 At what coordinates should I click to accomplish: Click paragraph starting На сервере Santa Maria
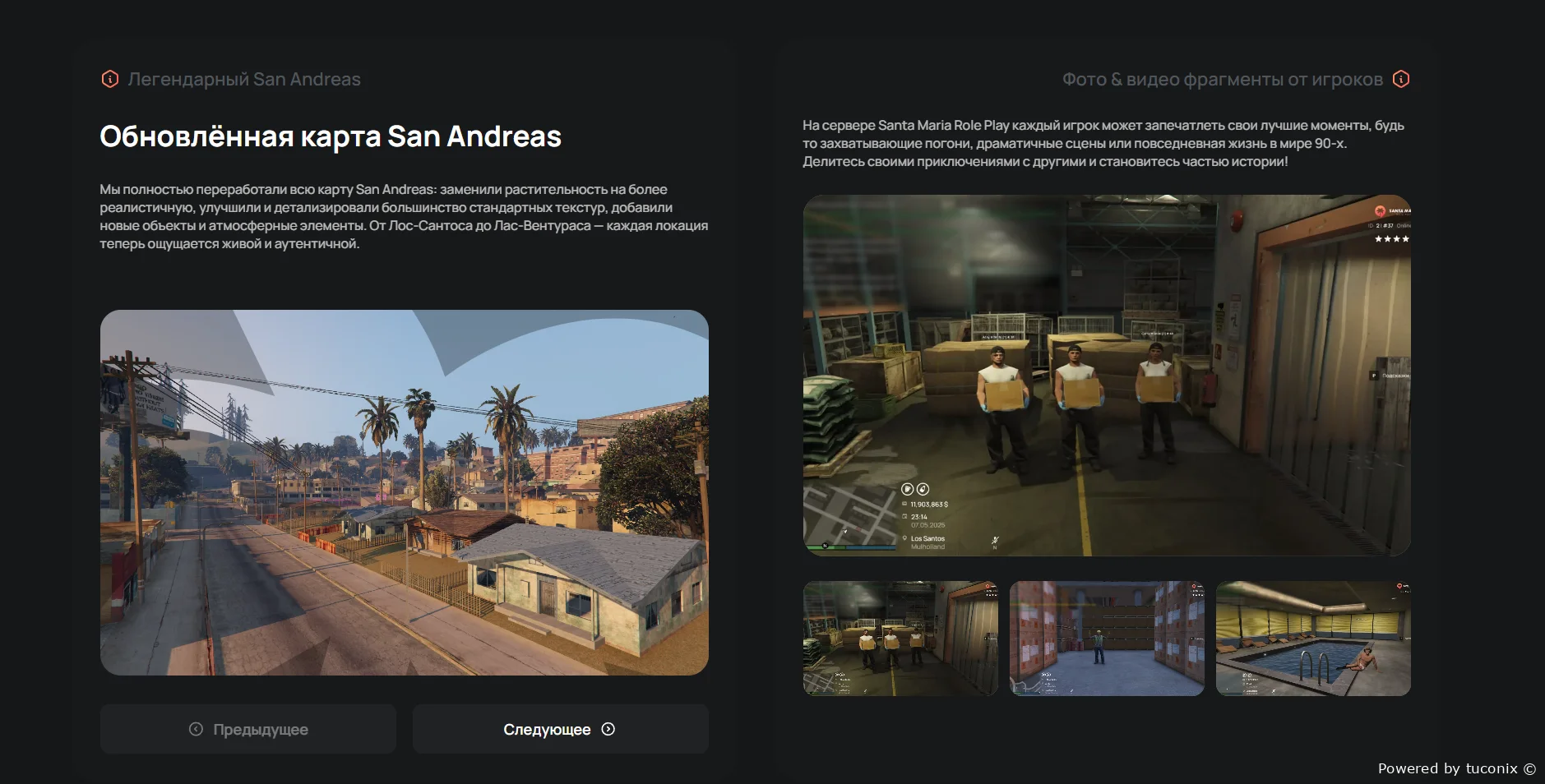1103,143
